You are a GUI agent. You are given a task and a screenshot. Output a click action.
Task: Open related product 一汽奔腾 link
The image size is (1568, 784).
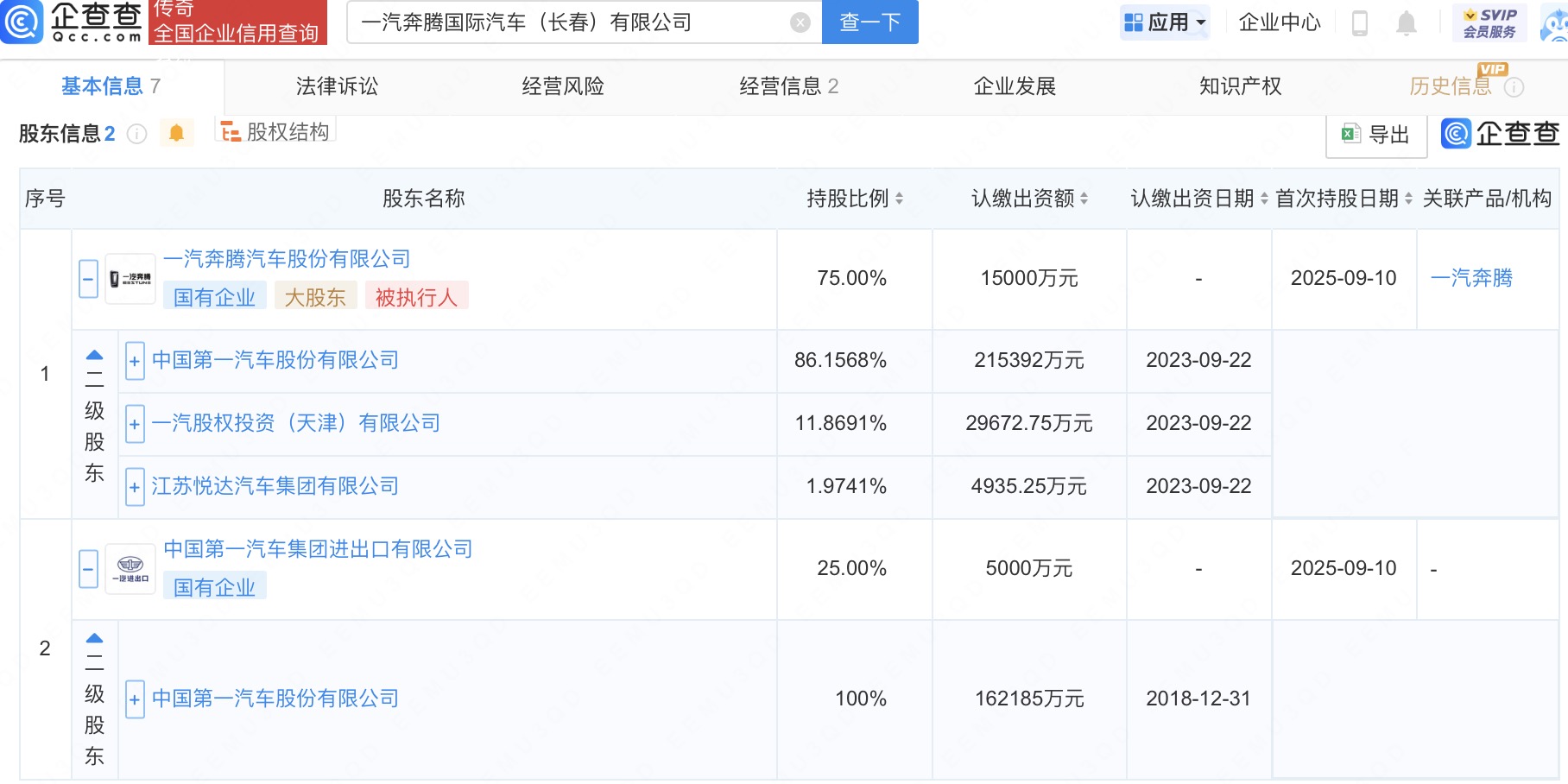(1471, 278)
